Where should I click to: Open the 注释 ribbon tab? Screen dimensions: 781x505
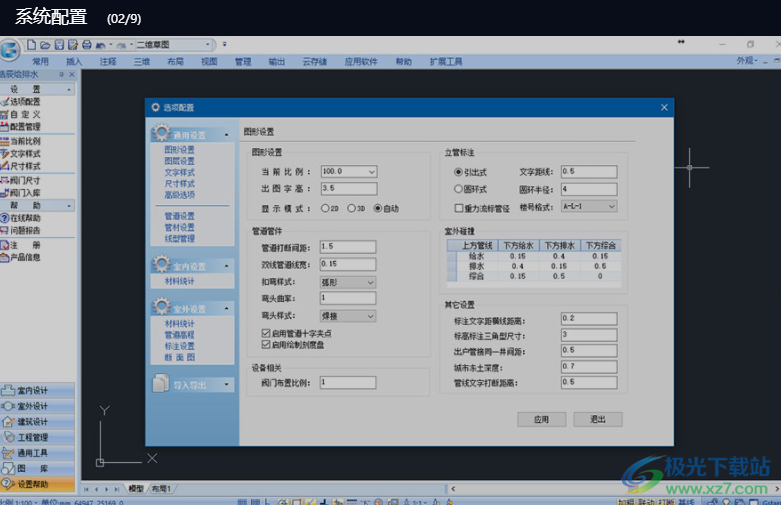108,62
